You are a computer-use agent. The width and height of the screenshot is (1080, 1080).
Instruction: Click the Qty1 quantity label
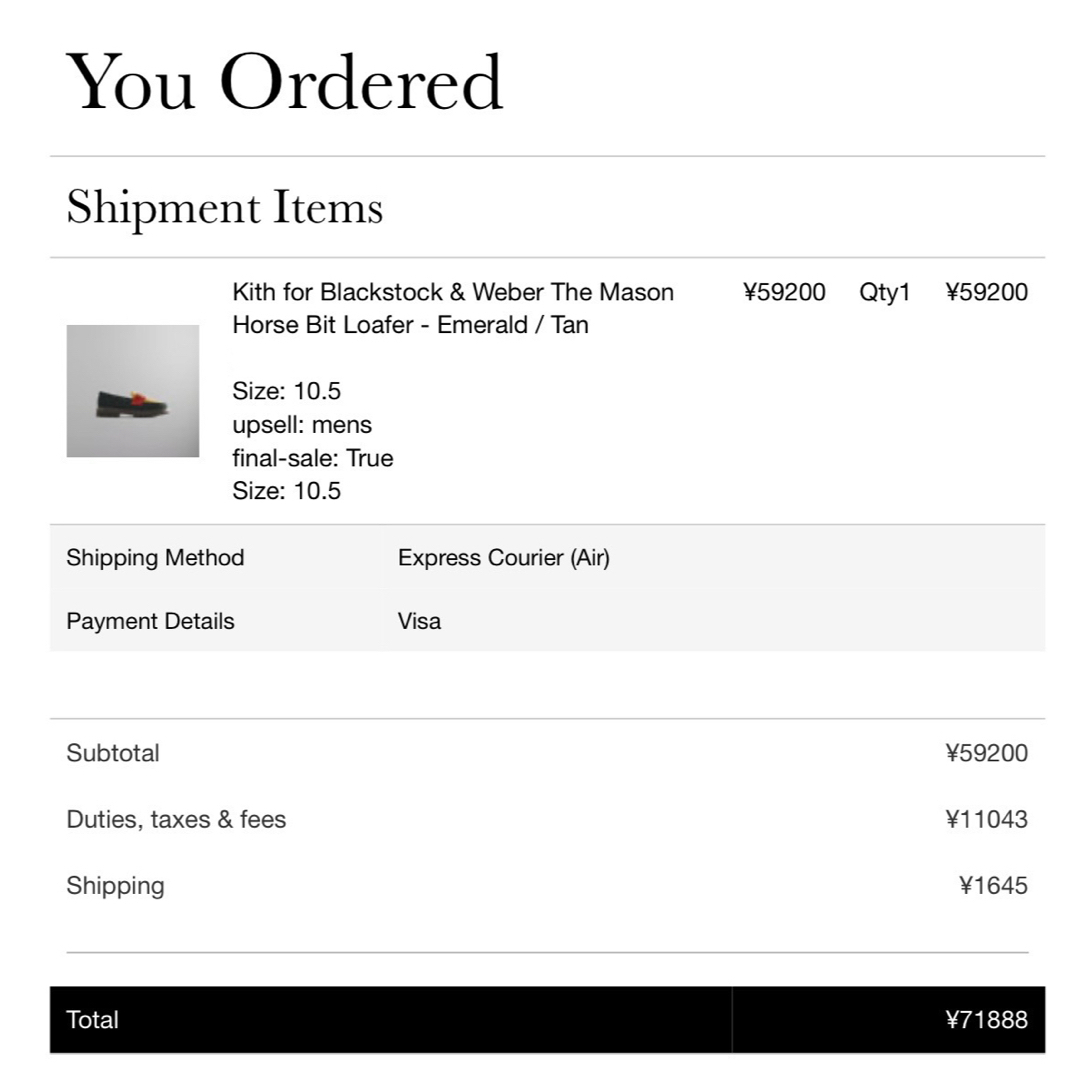884,293
